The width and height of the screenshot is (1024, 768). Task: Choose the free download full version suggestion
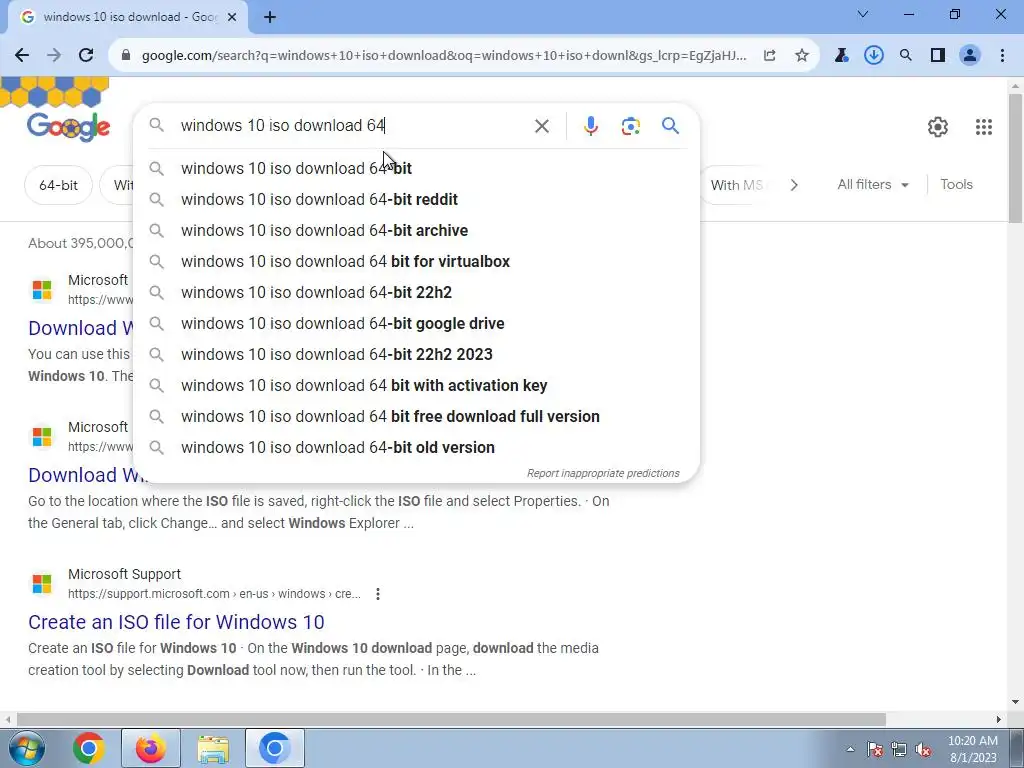tap(417, 417)
